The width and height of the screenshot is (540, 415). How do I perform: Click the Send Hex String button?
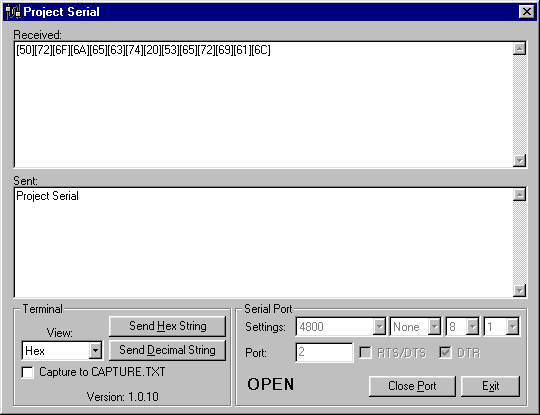168,326
